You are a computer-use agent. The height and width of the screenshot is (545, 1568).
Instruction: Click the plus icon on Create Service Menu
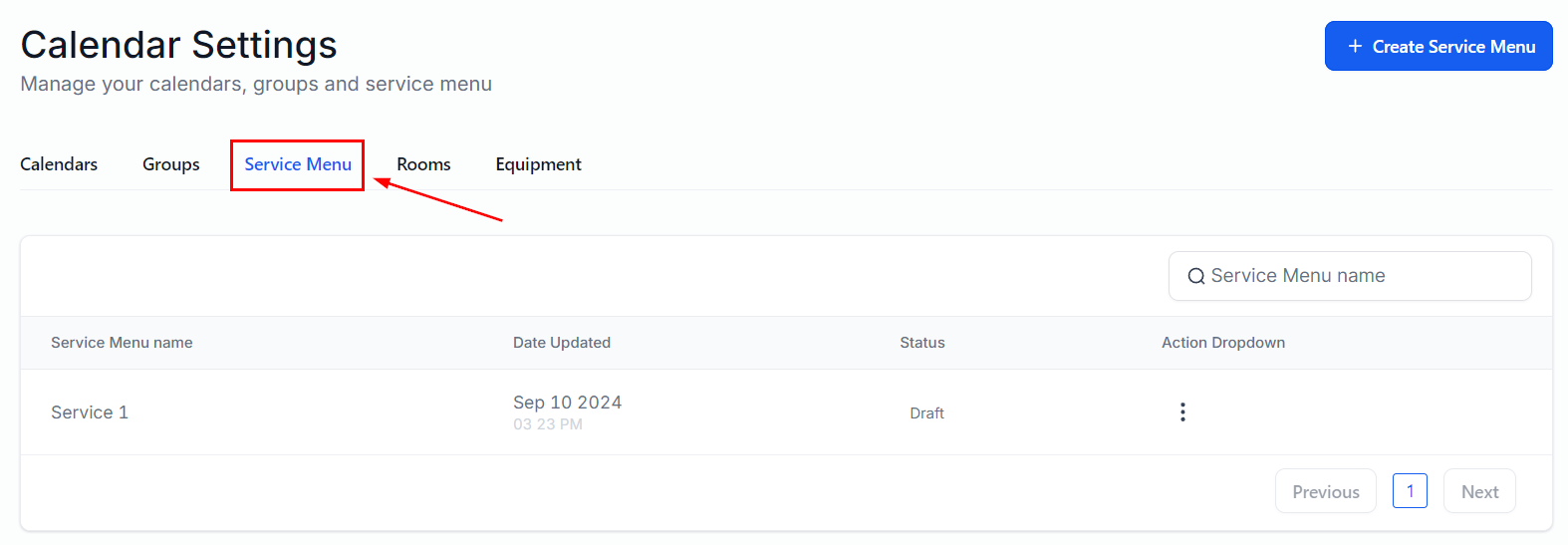(1355, 47)
